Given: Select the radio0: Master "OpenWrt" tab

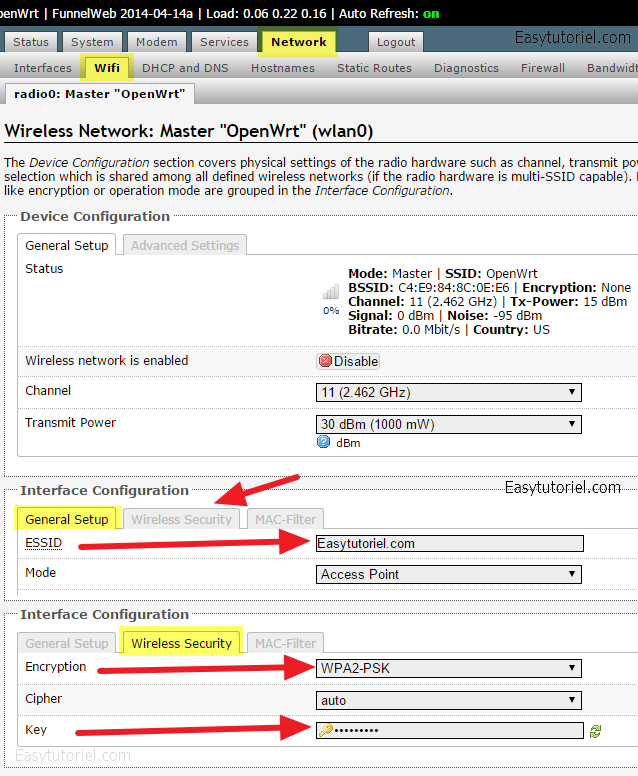Looking at the screenshot, I should (x=99, y=94).
